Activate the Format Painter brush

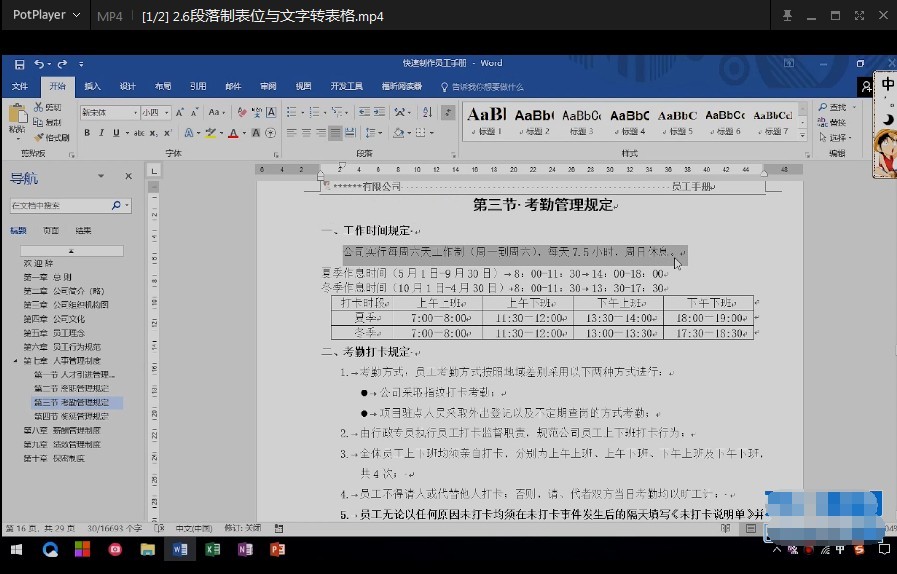click(x=38, y=137)
